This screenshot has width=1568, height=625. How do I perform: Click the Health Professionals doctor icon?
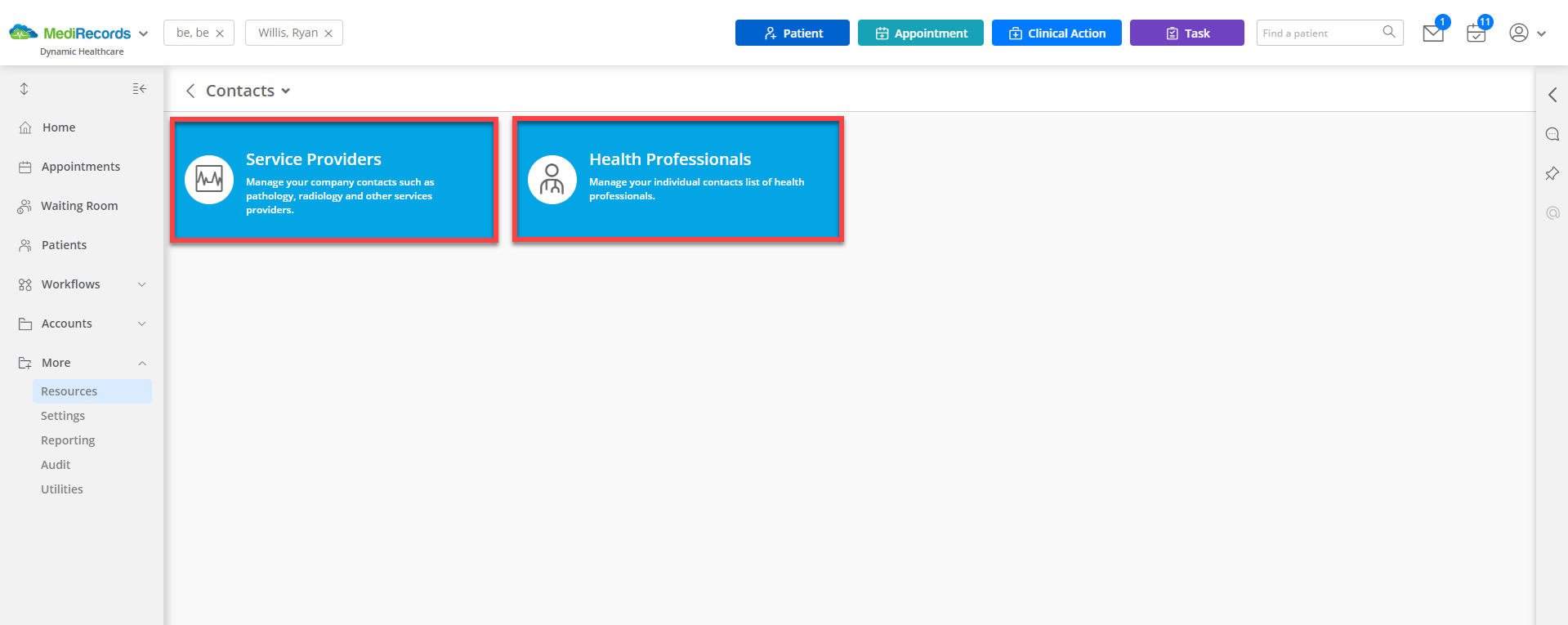(x=552, y=180)
